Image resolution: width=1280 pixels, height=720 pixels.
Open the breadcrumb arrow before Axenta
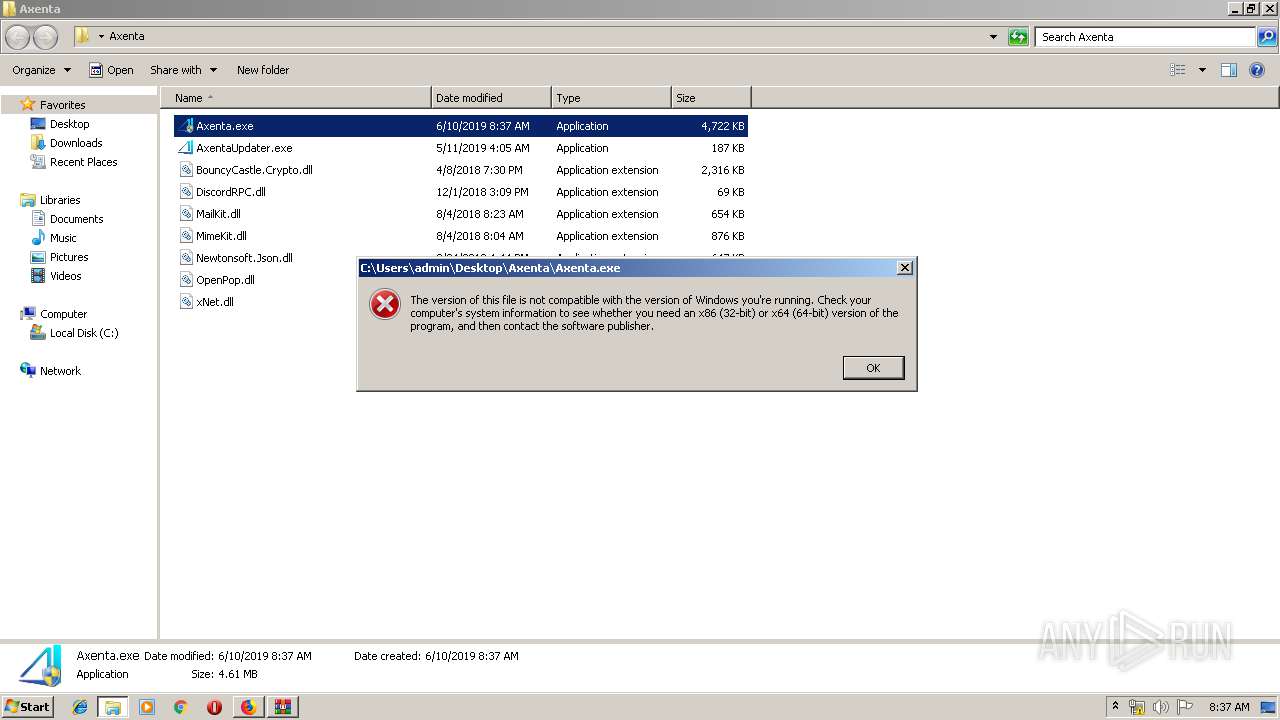pyautogui.click(x=101, y=37)
